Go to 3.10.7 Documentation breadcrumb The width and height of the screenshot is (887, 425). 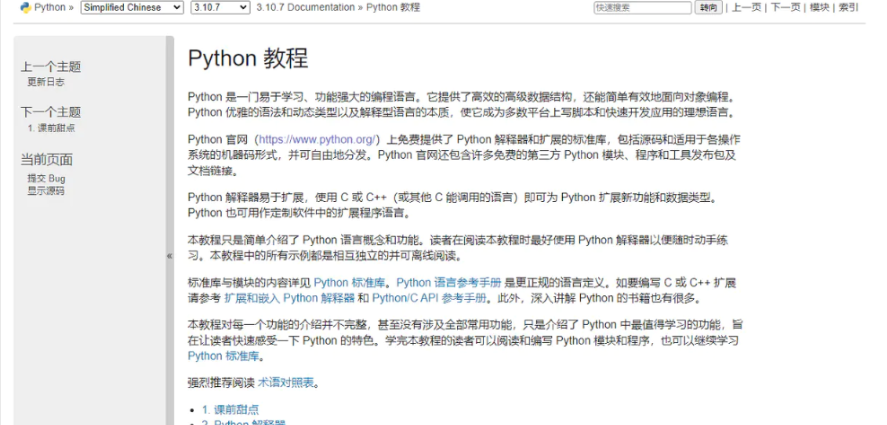pos(305,7)
